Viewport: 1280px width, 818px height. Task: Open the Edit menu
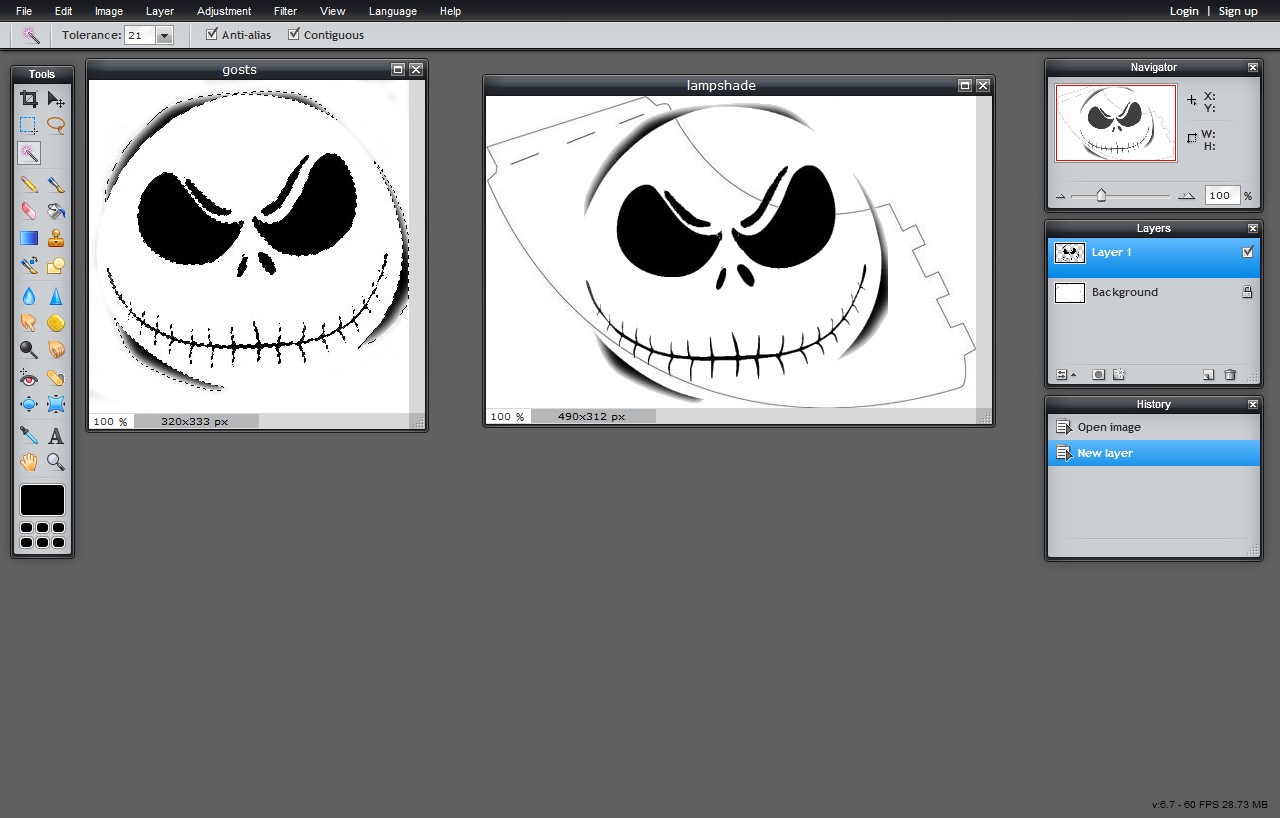click(x=63, y=11)
